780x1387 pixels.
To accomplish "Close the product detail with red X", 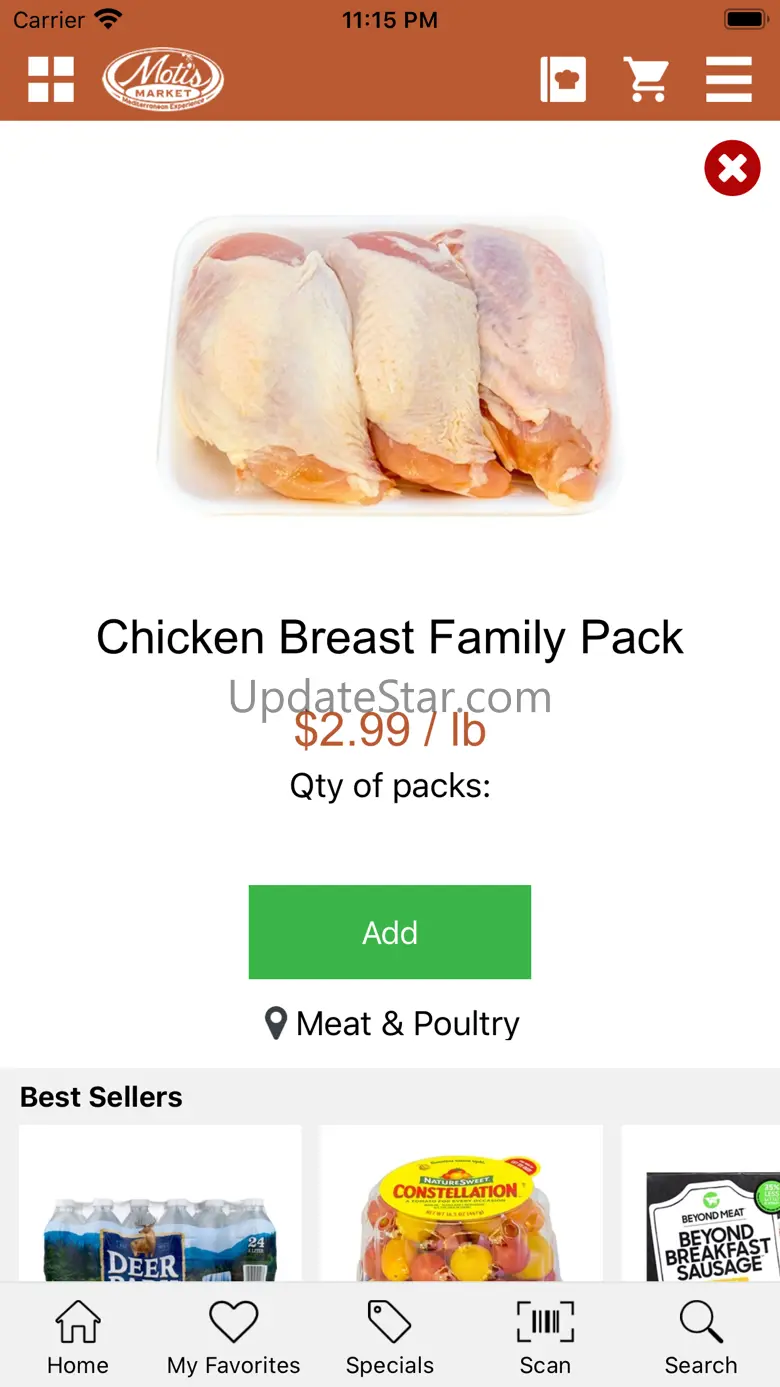I will point(732,168).
